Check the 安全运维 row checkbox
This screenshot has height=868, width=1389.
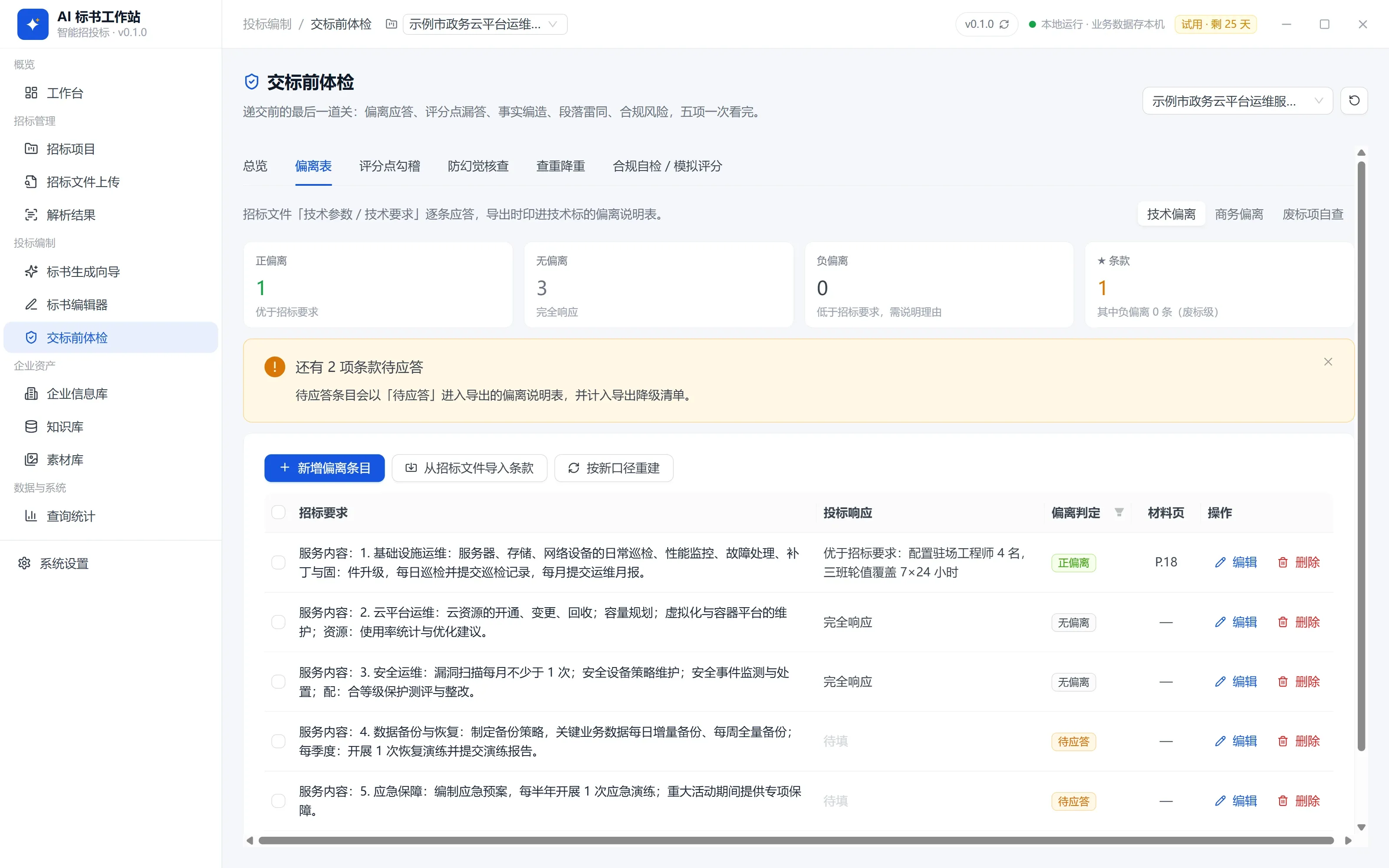coord(278,682)
